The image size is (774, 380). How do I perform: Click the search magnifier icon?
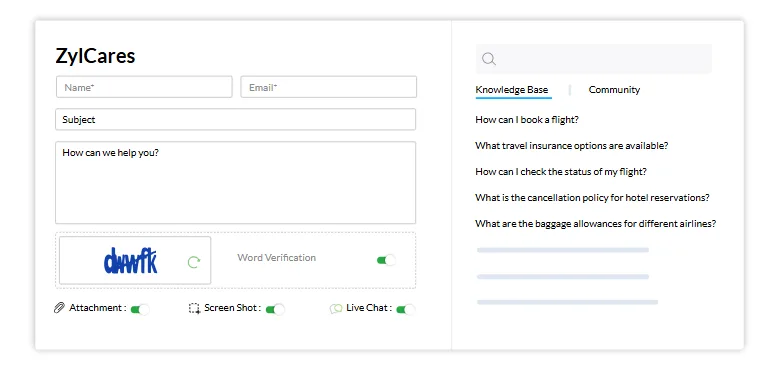[489, 59]
